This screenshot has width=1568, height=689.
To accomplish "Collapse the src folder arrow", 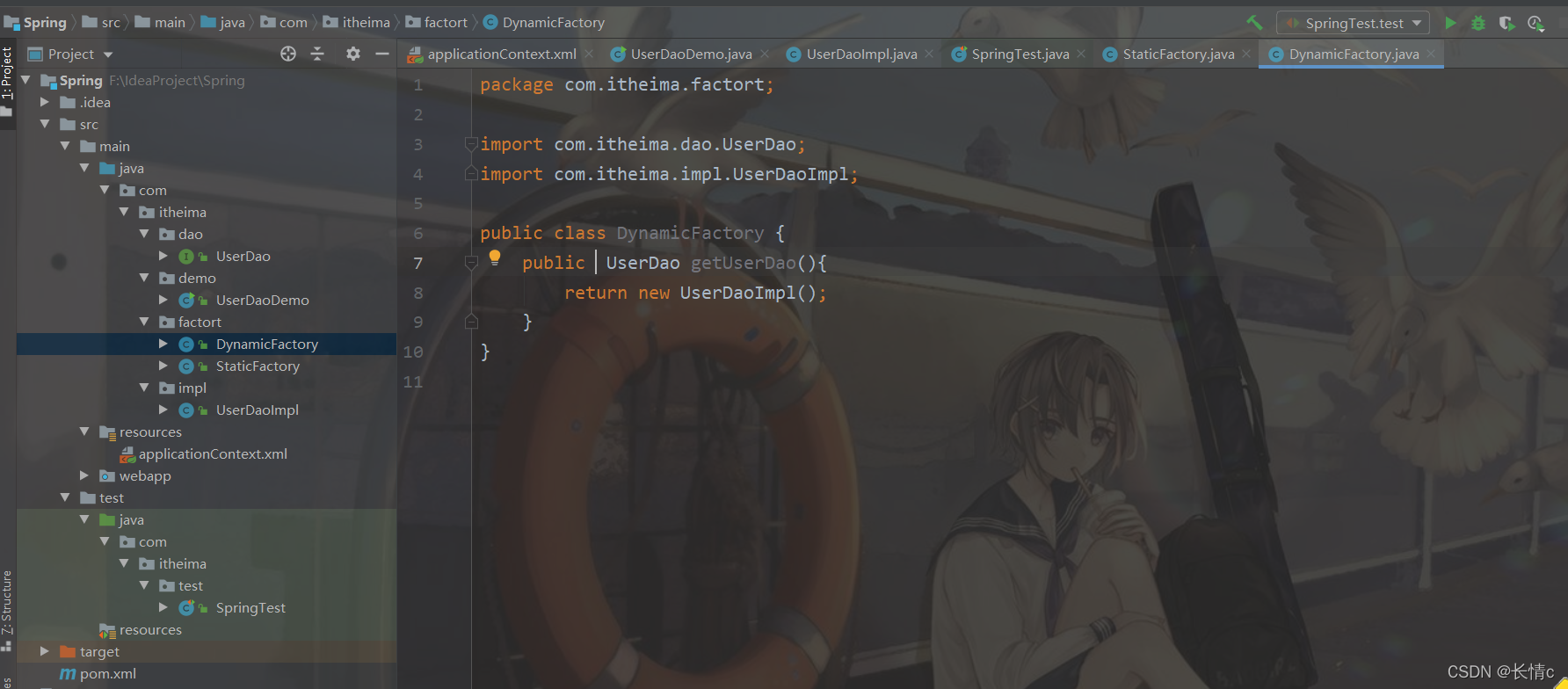I will (x=45, y=124).
